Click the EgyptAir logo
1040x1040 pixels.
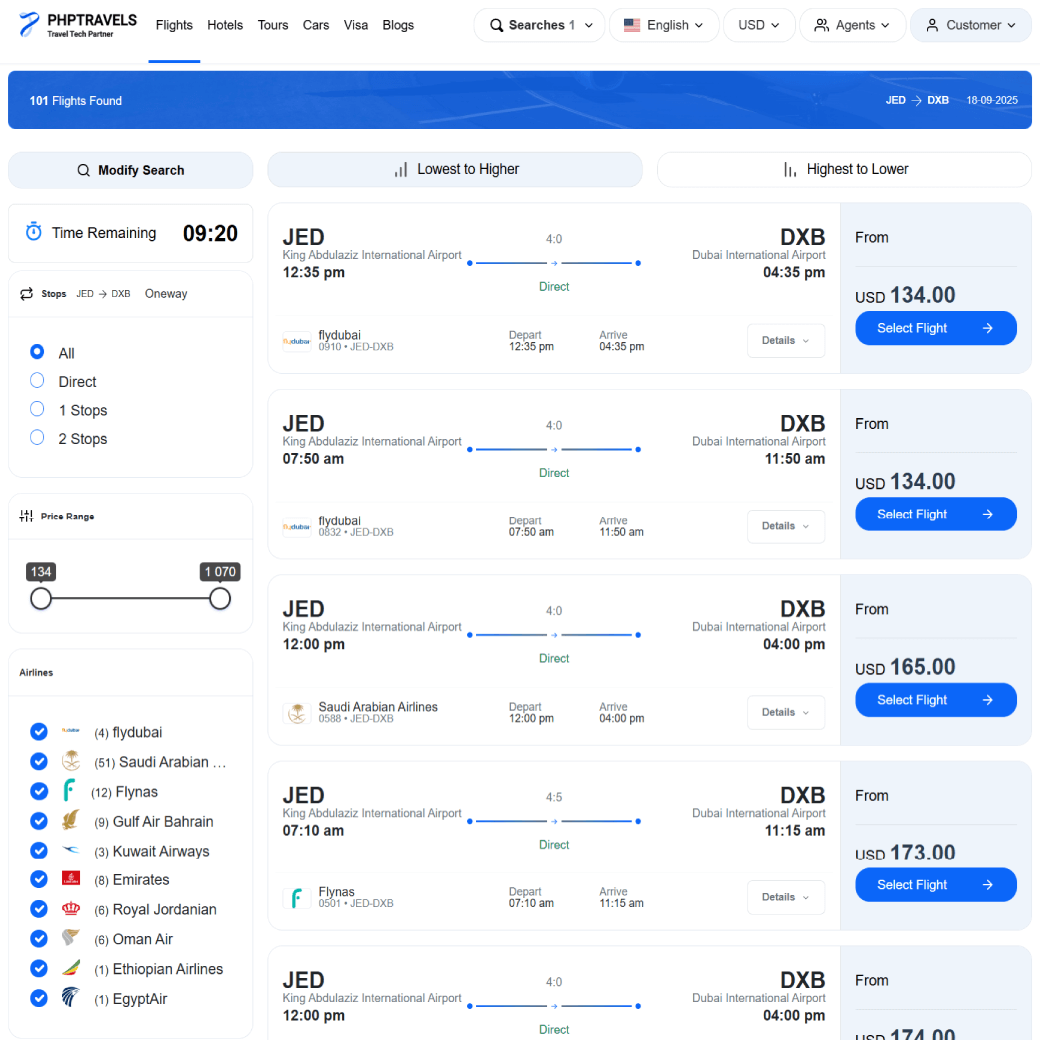70,997
